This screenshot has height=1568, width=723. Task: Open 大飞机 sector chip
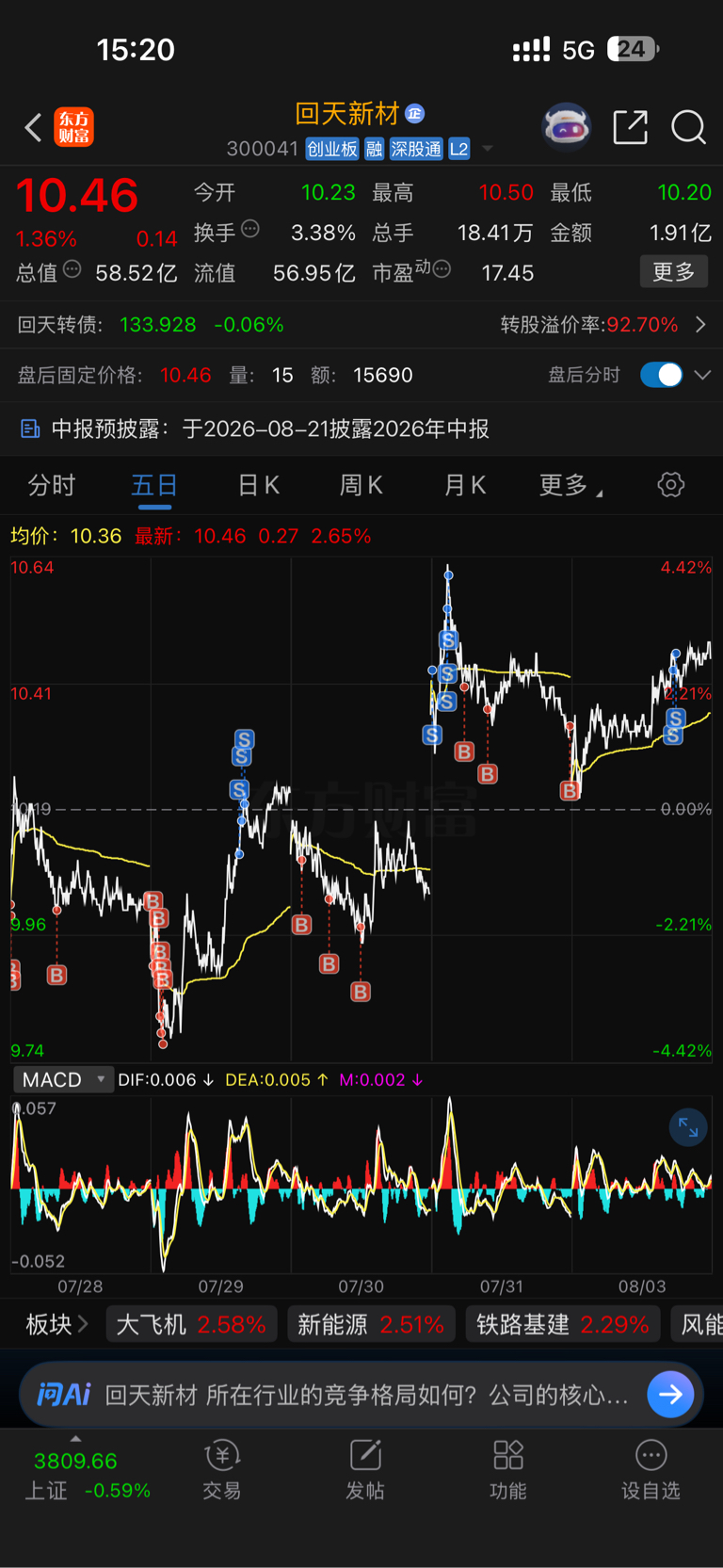coord(191,1325)
